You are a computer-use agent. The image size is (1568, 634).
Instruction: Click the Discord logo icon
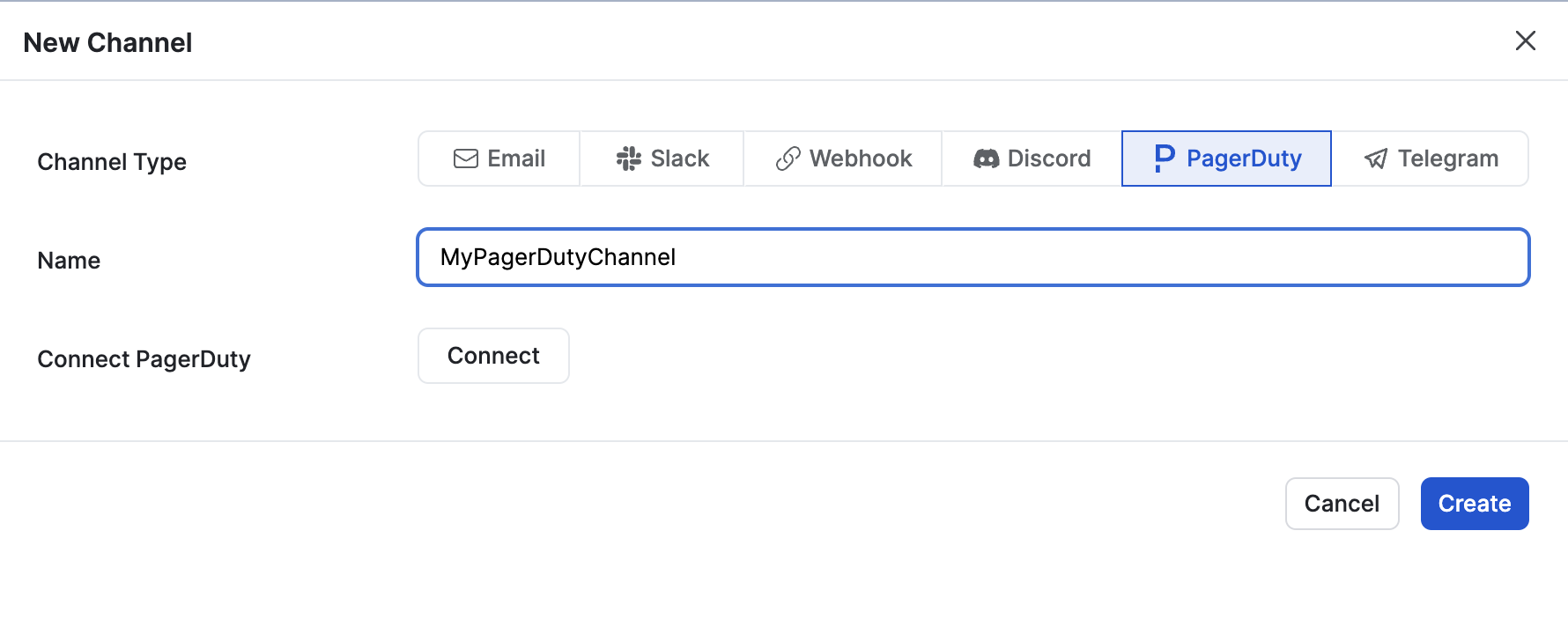[x=986, y=158]
